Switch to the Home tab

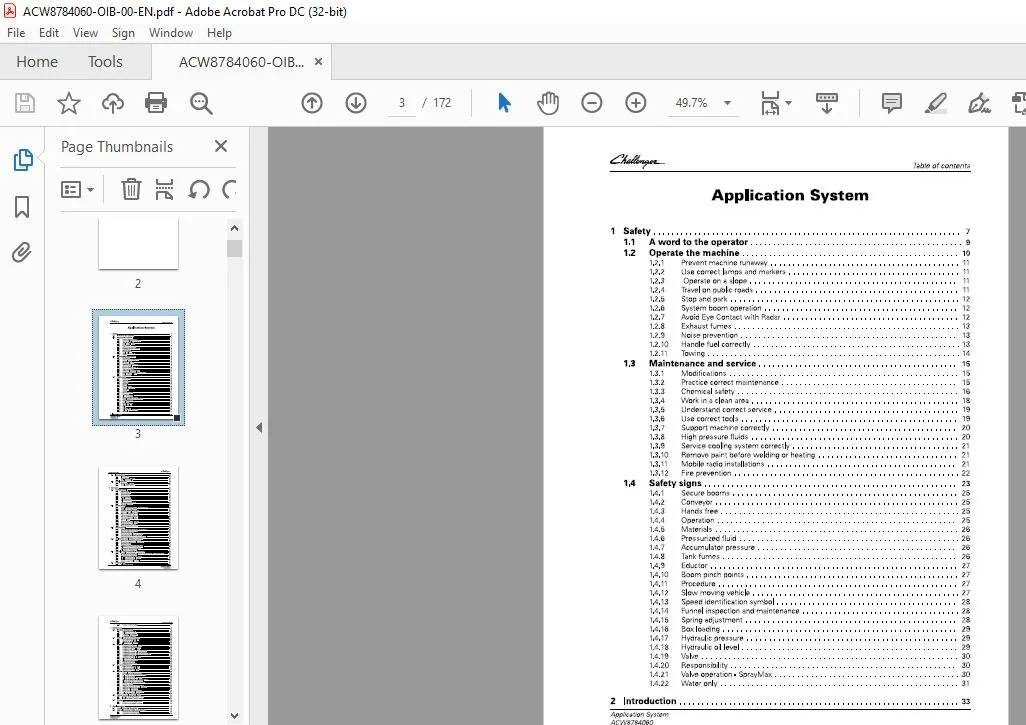(x=37, y=62)
